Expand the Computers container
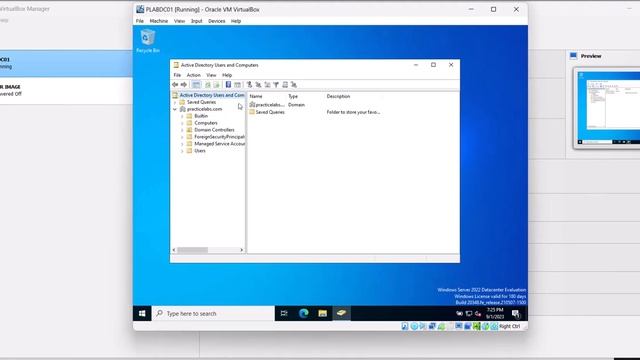Image resolution: width=640 pixels, height=360 pixels. coord(182,123)
